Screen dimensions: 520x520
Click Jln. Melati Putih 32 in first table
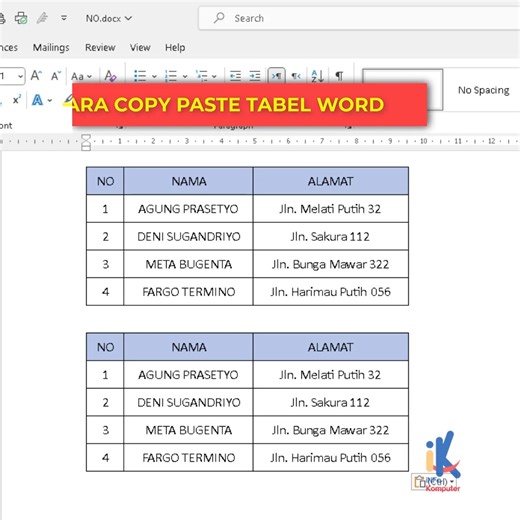pyautogui.click(x=330, y=209)
